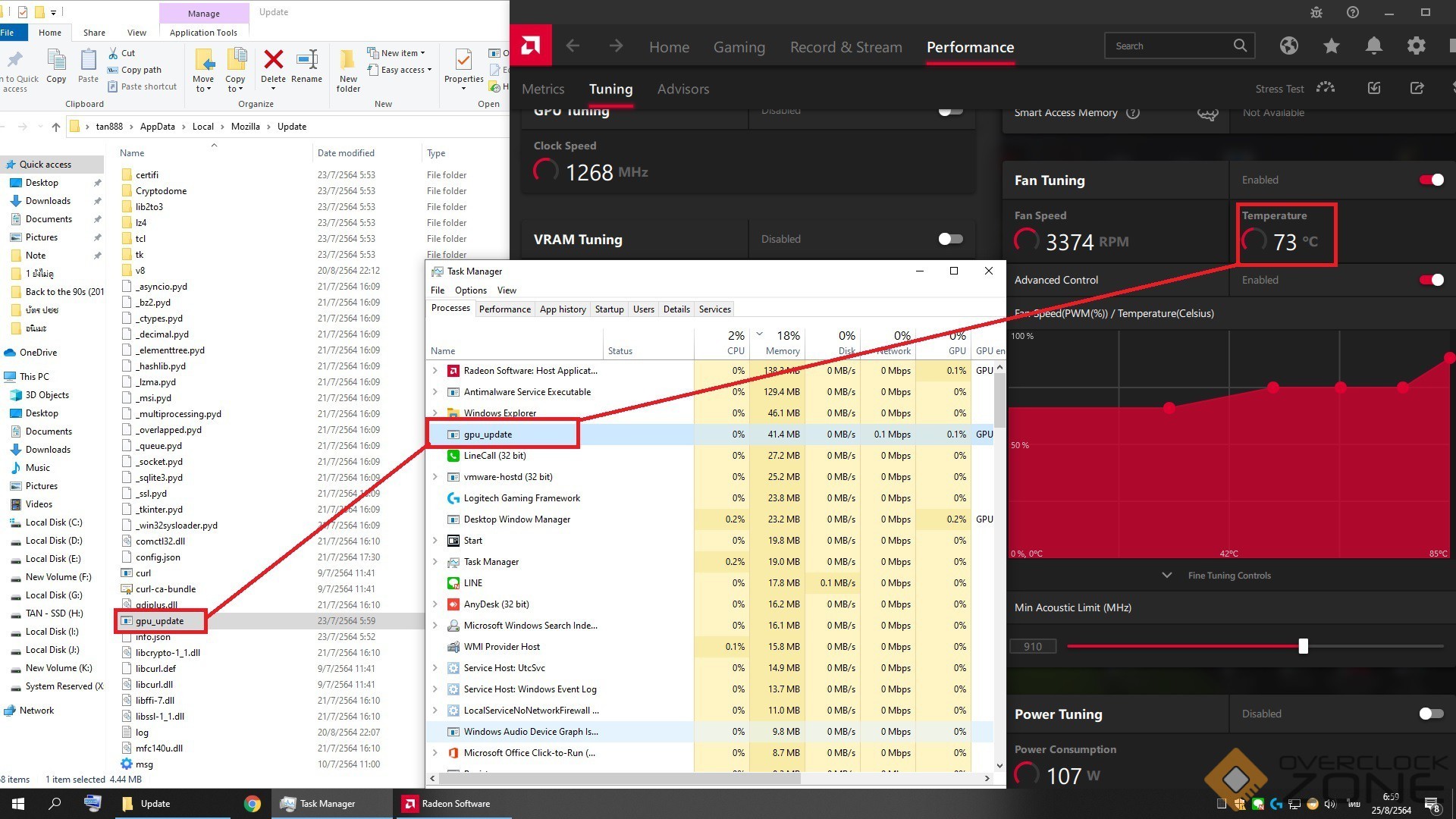
Task: Go up one folder in Explorer
Action: click(x=55, y=127)
